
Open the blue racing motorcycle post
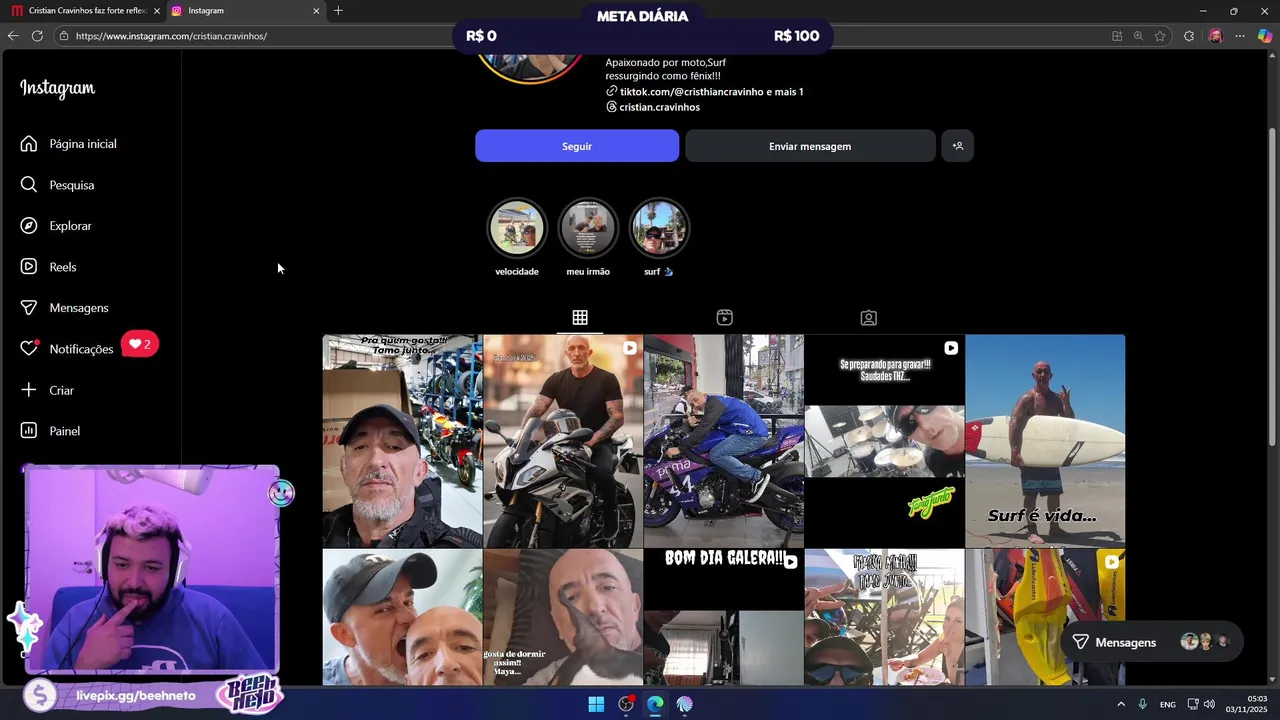[x=724, y=441]
